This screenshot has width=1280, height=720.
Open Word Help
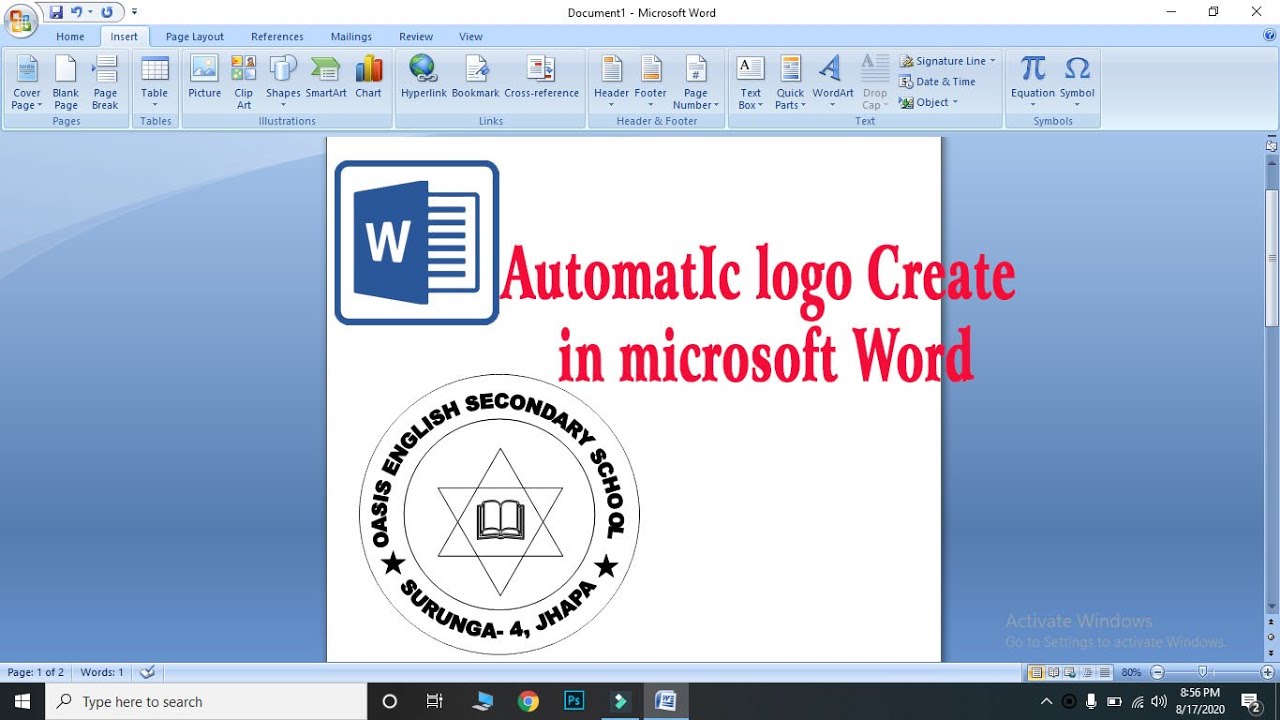click(1269, 35)
